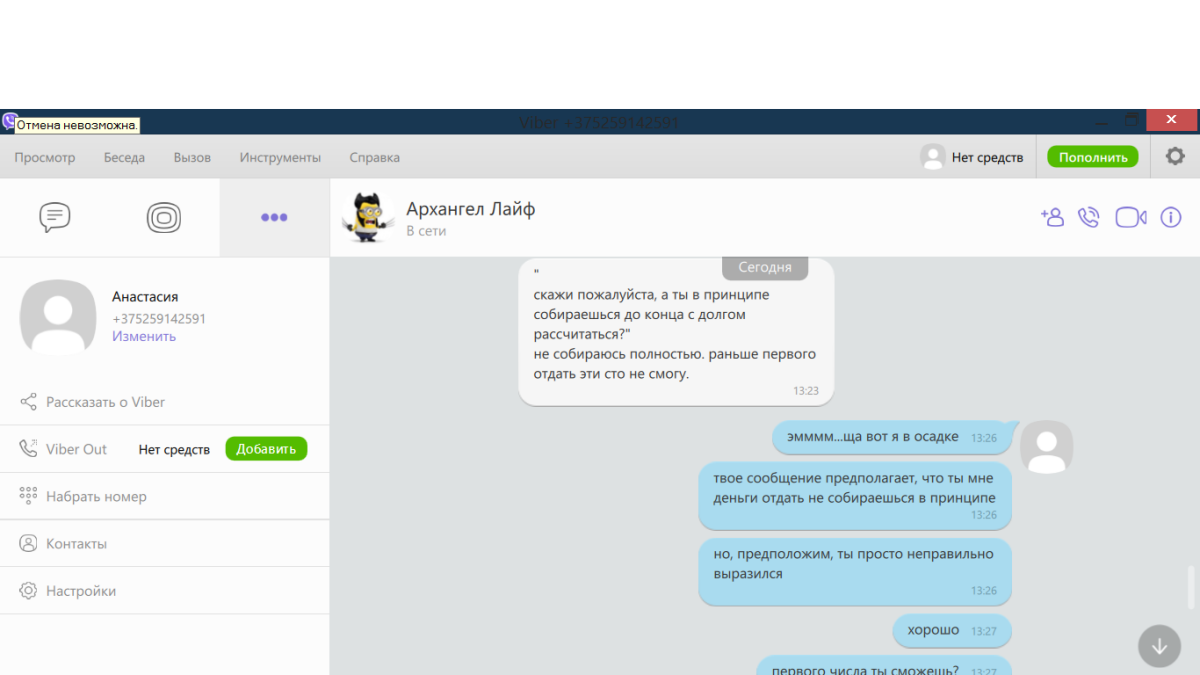Click Анастасия profile picture
Image resolution: width=1200 pixels, height=675 pixels.
58,317
